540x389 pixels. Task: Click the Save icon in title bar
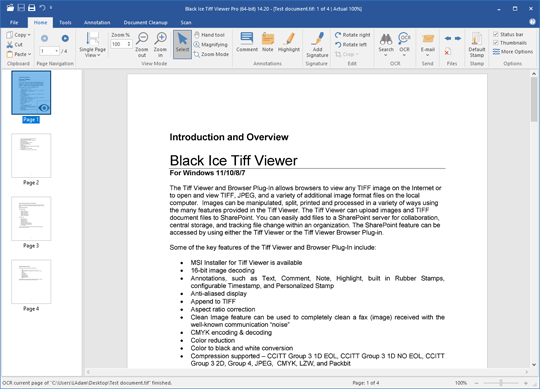coord(21,8)
